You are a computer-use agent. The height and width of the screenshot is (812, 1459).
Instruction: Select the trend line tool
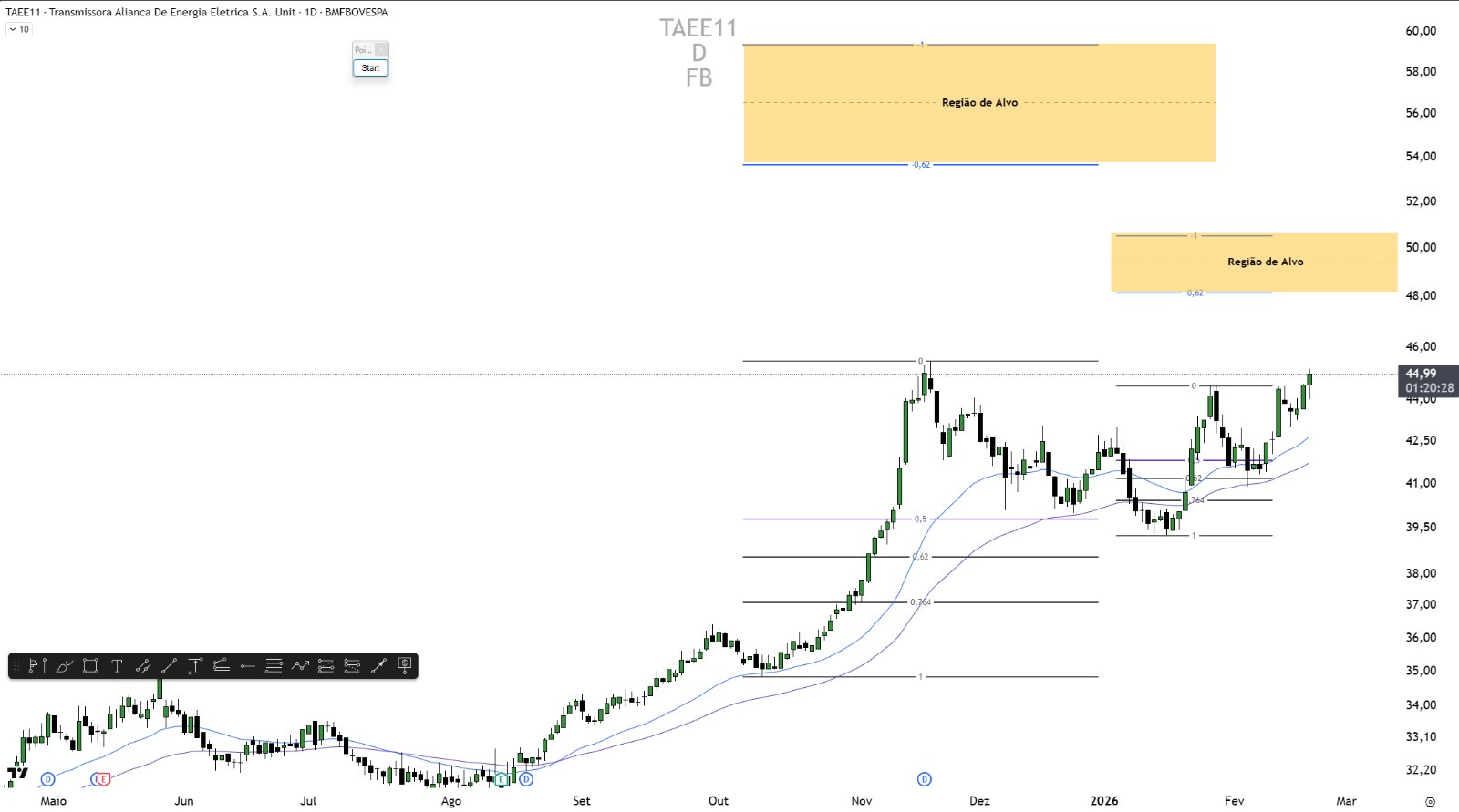click(169, 666)
